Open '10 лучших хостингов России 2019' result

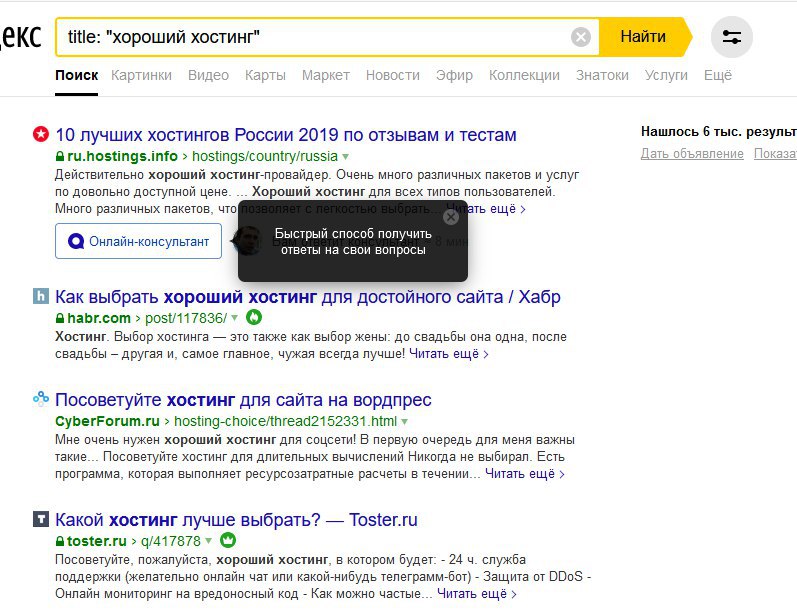point(286,135)
